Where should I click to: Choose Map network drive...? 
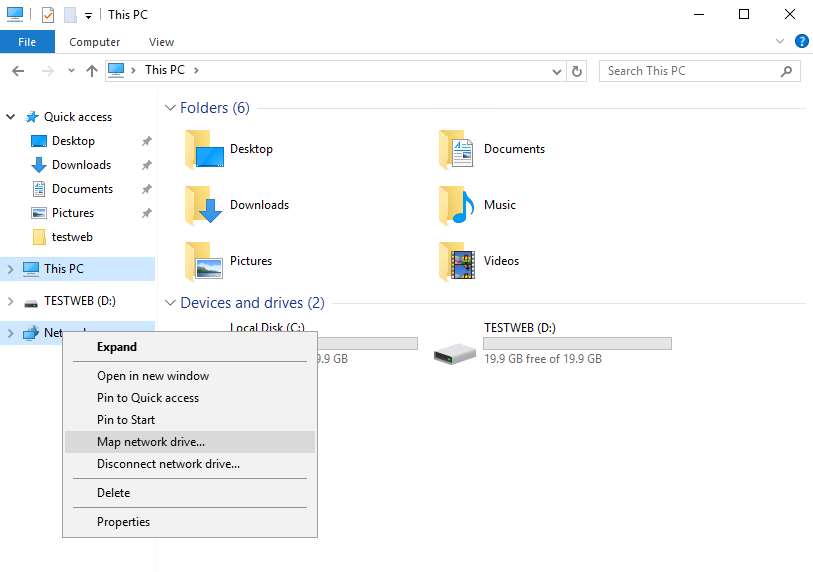190,442
